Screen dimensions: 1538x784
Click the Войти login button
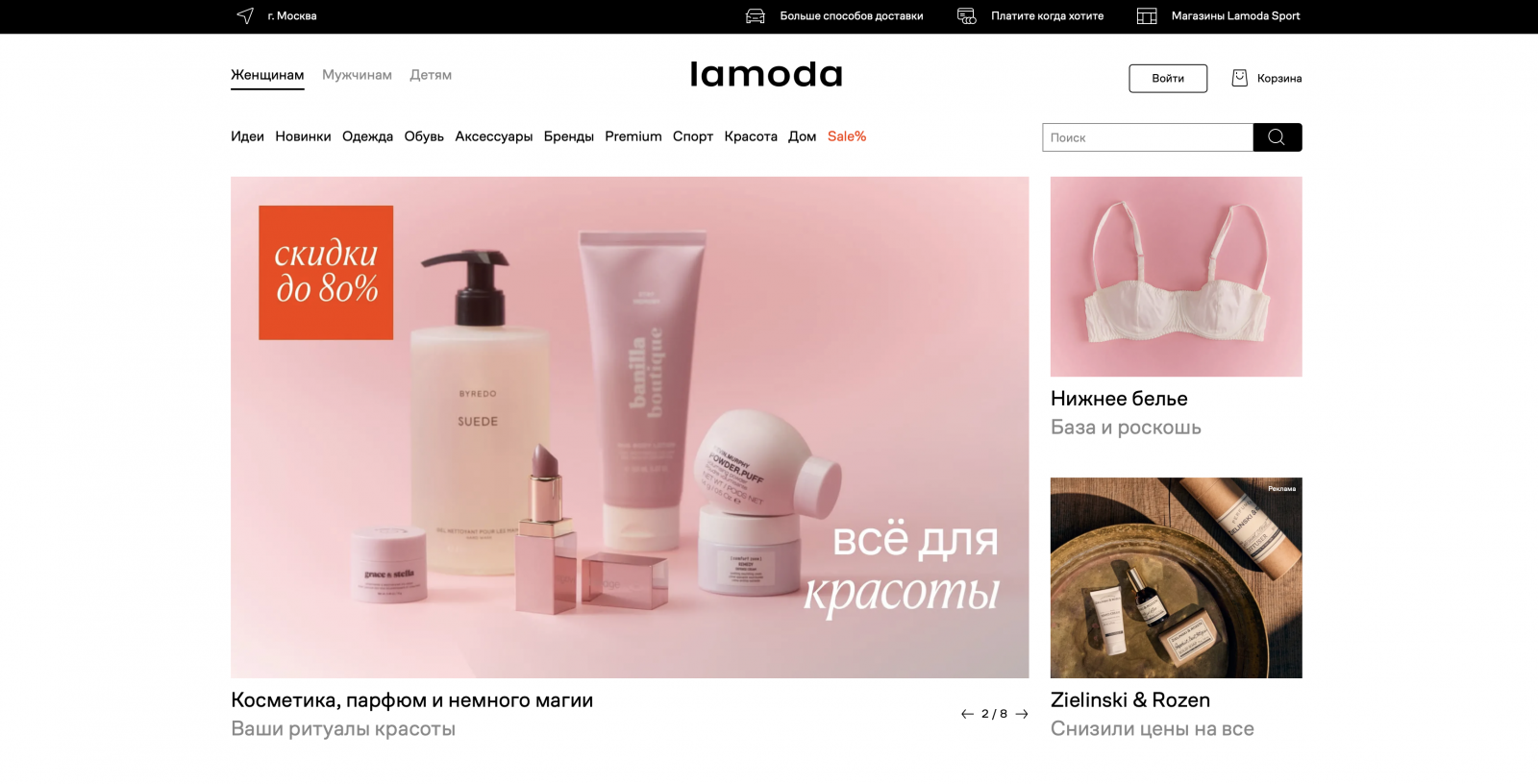(1168, 79)
